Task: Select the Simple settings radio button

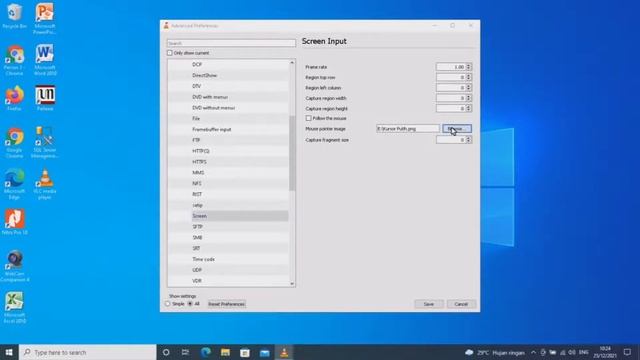Action: pos(168,304)
